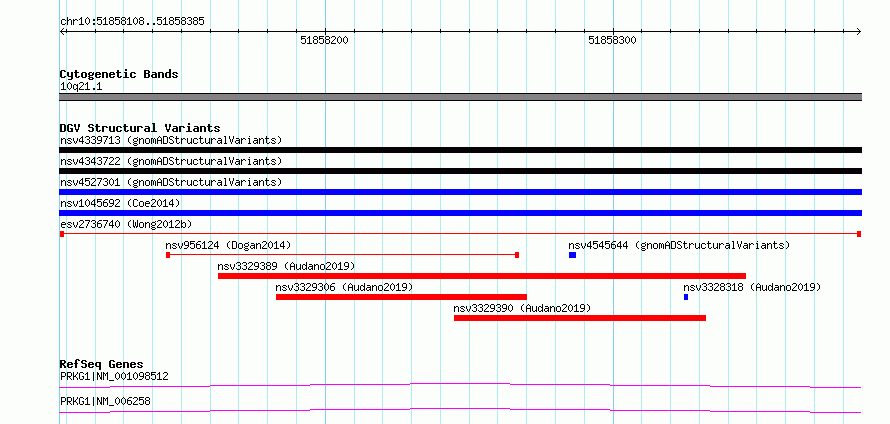This screenshot has height=424, width=890.
Task: Click the PRKG1|NM_001098512 transcript label
Action: [x=114, y=376]
